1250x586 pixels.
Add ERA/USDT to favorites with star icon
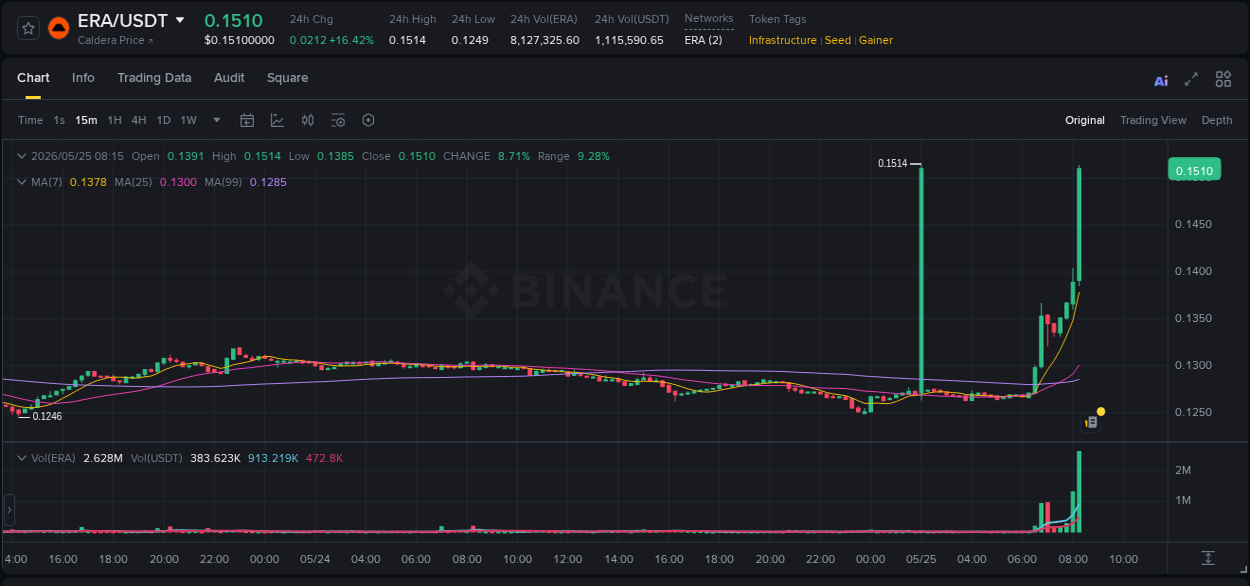[x=28, y=28]
